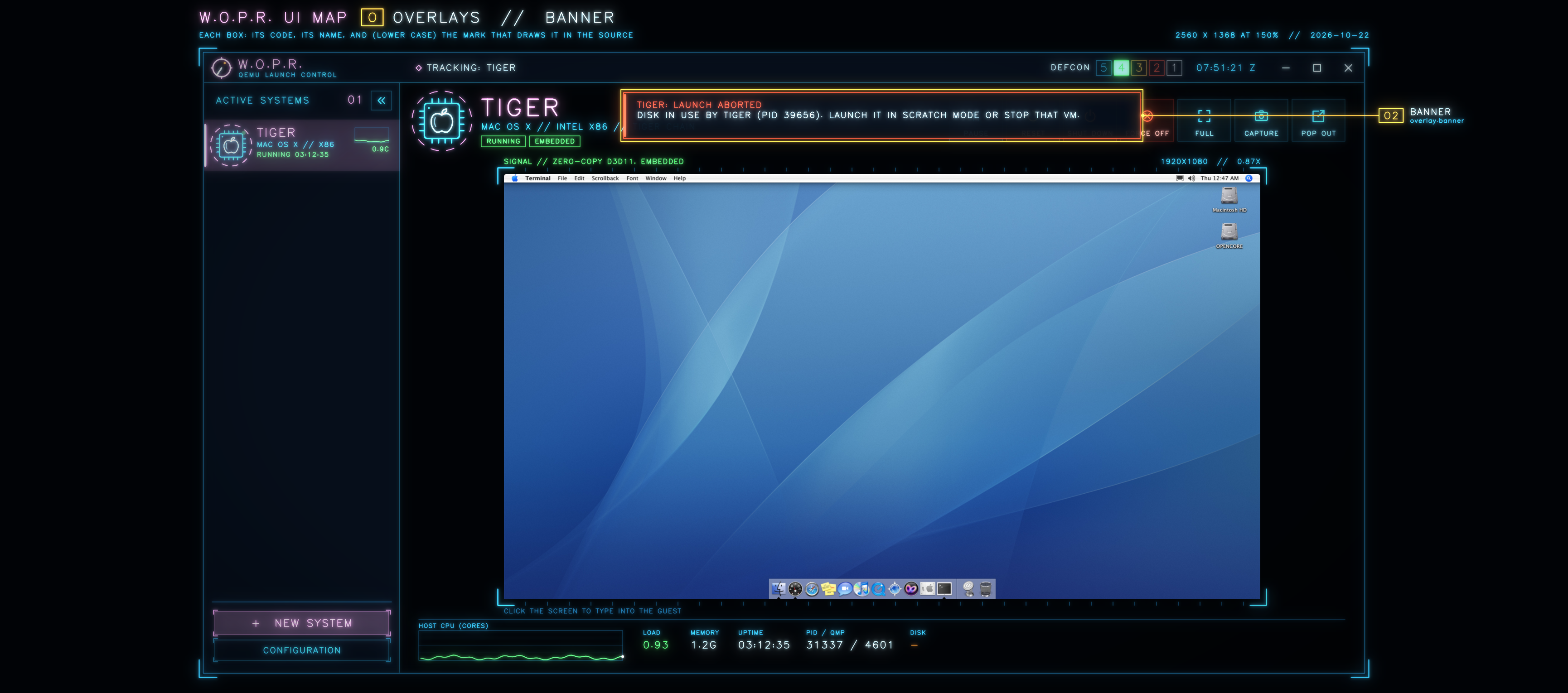Launch Safari from the guest dock
1568x693 pixels.
pos(811,589)
